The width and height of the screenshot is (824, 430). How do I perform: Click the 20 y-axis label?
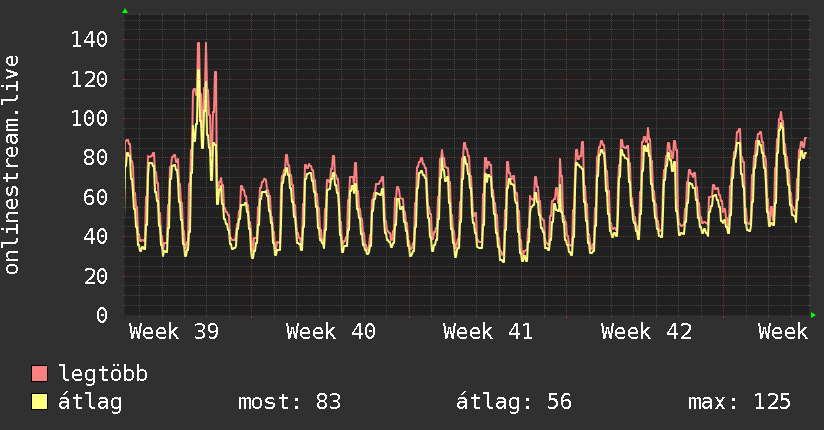click(x=96, y=277)
